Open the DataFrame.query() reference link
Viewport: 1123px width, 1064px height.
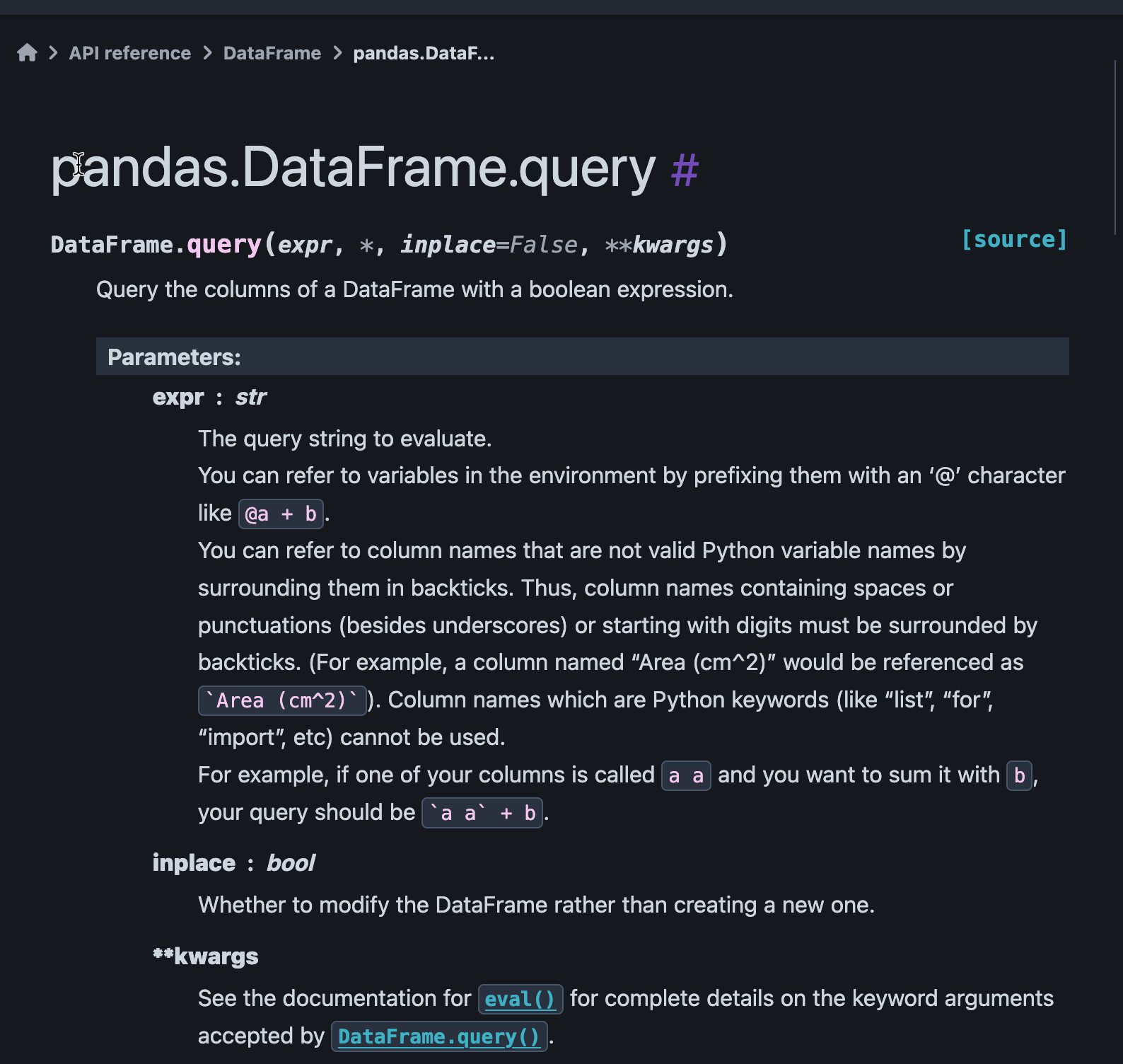pyautogui.click(x=439, y=1036)
